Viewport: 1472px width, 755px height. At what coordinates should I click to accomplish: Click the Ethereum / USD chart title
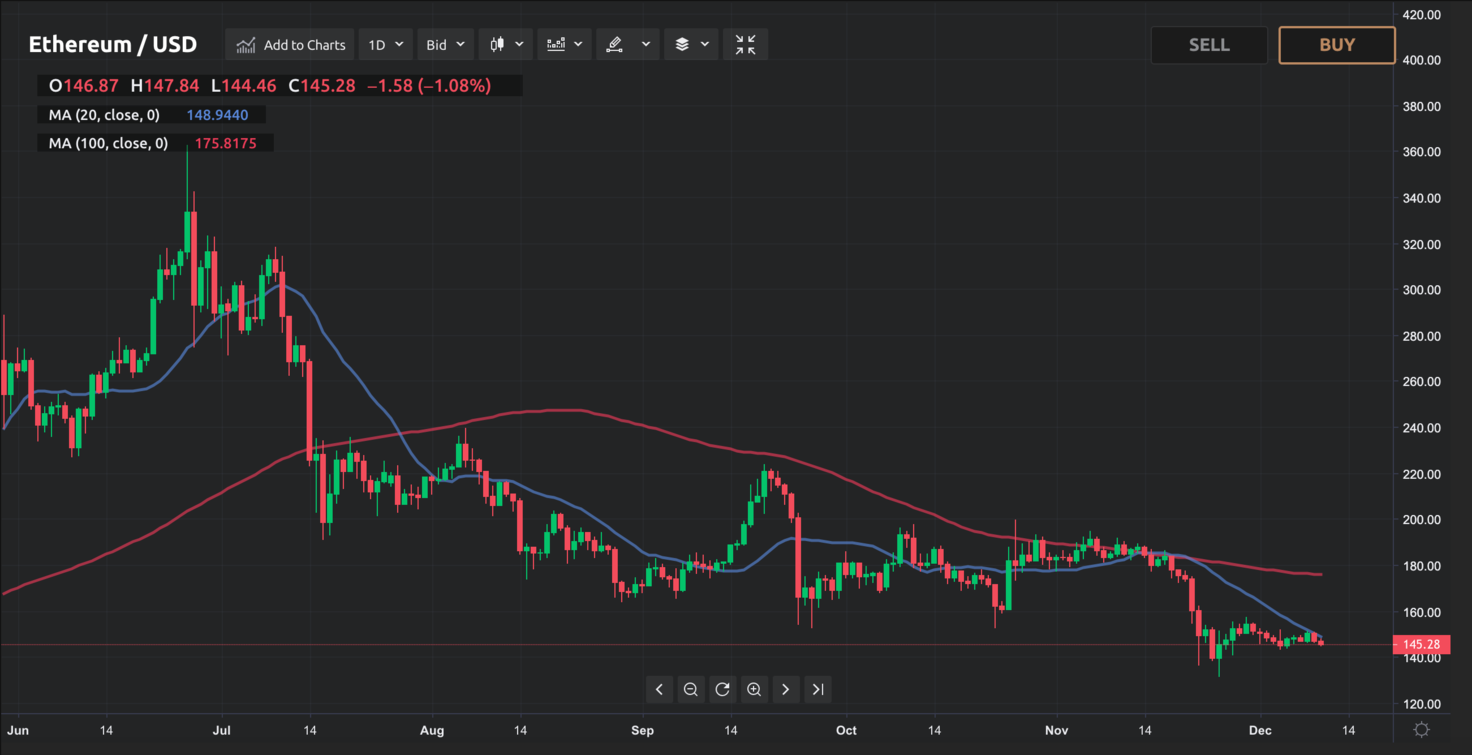(113, 44)
